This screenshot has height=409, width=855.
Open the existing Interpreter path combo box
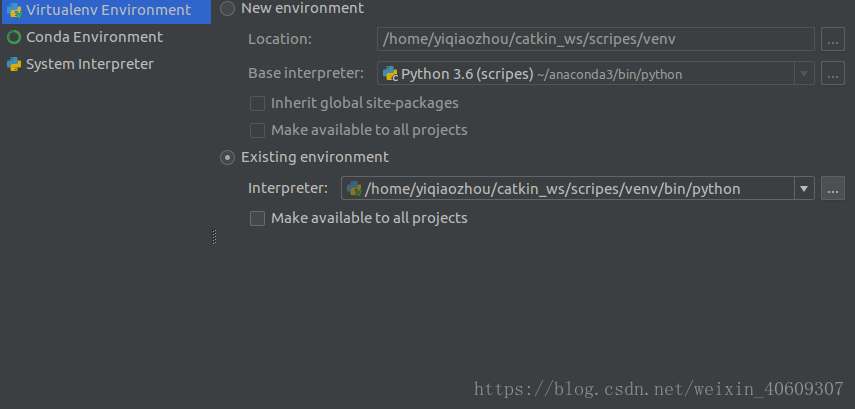pos(577,188)
